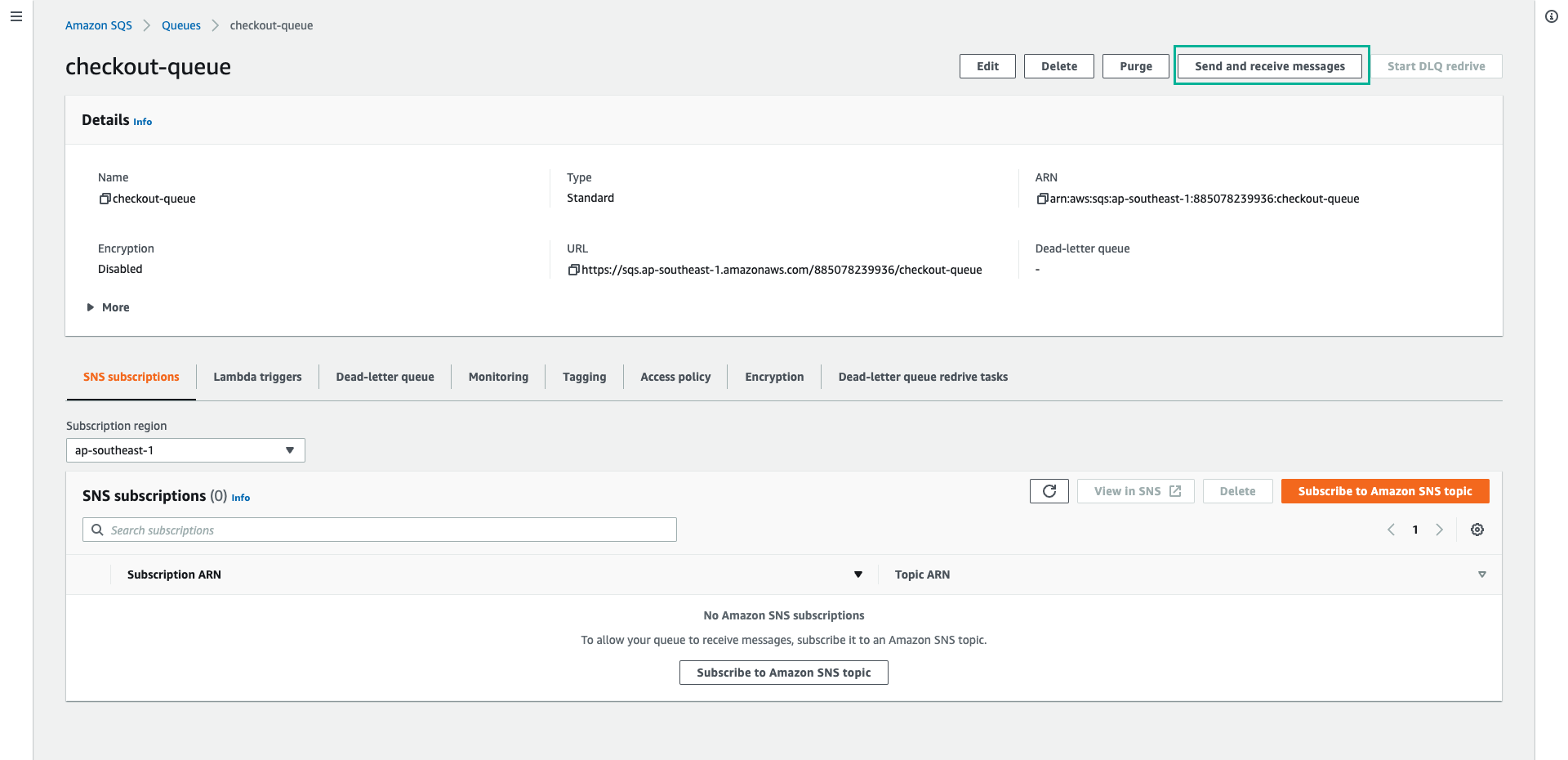Focus the Search subscriptions field

click(x=380, y=530)
